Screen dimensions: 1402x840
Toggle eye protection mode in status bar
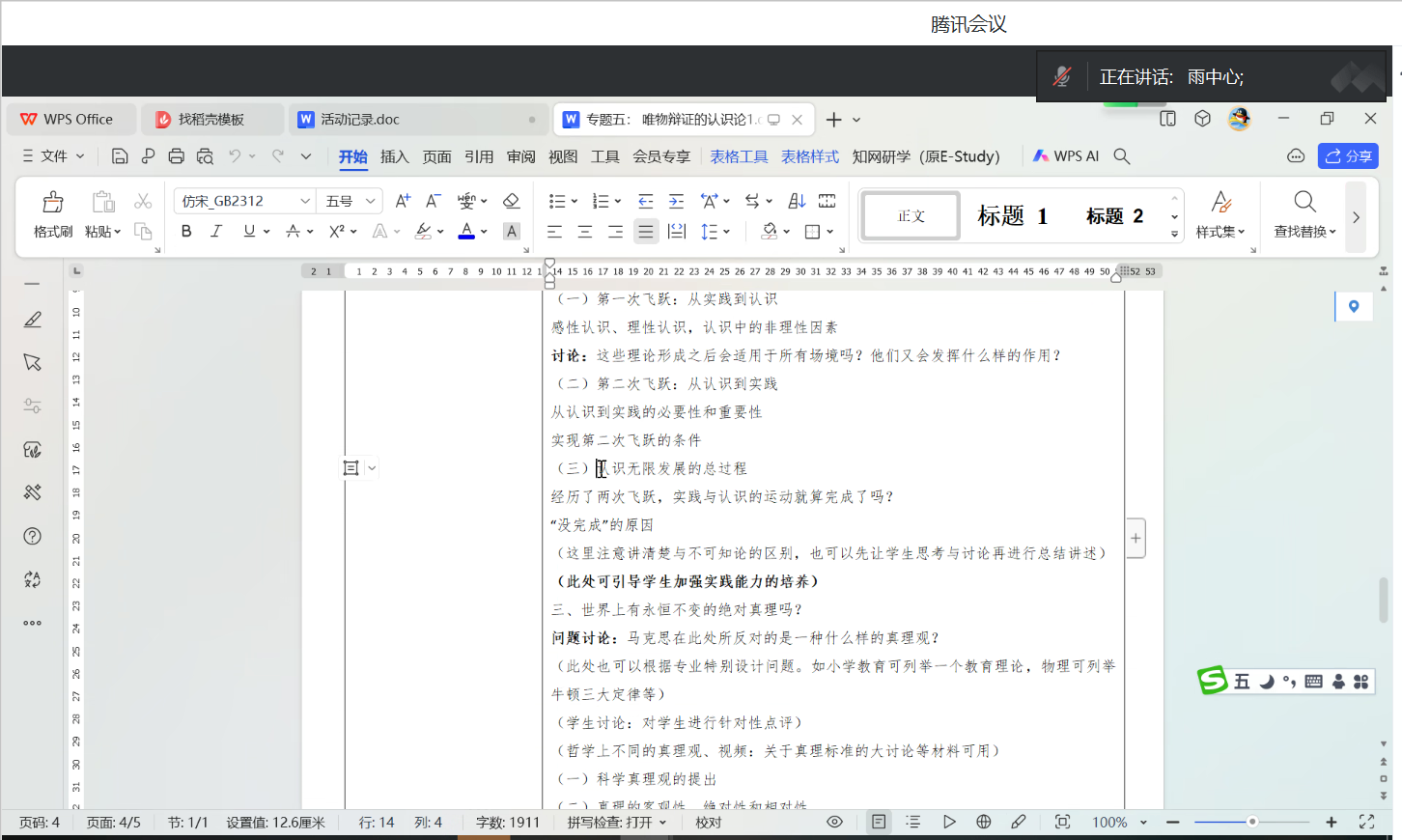click(x=834, y=822)
